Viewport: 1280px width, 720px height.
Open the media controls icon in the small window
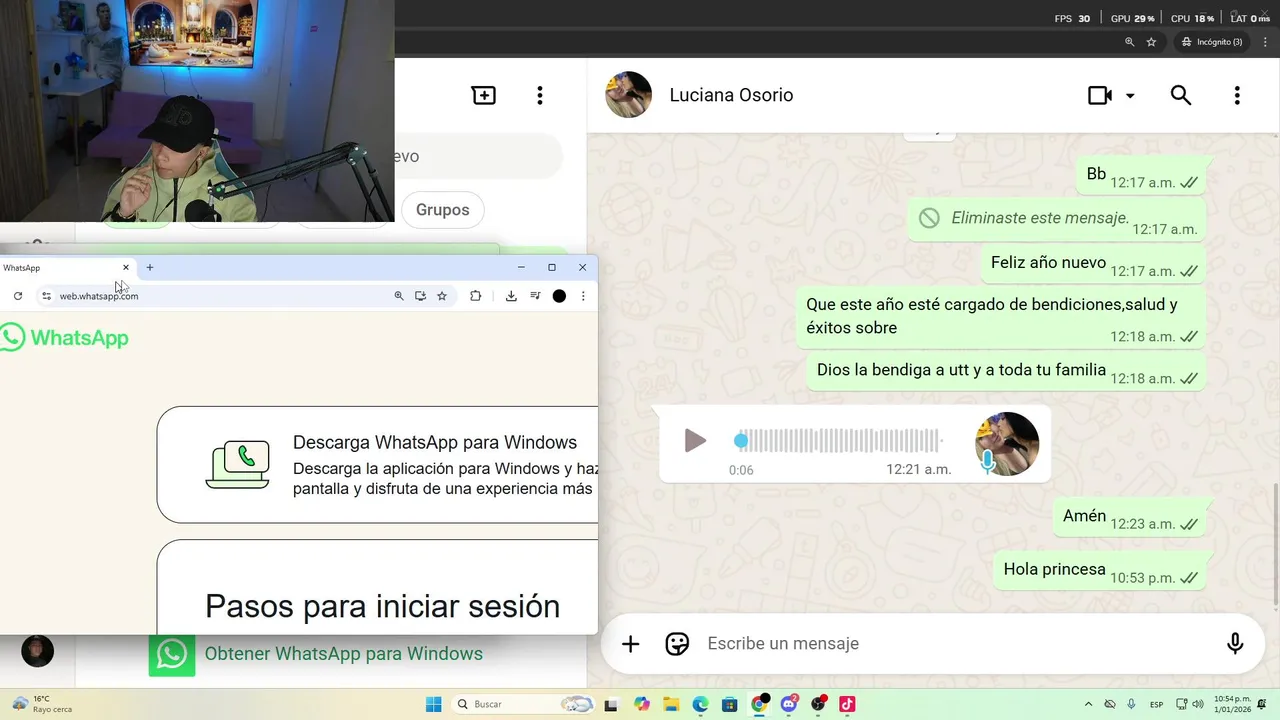(535, 296)
